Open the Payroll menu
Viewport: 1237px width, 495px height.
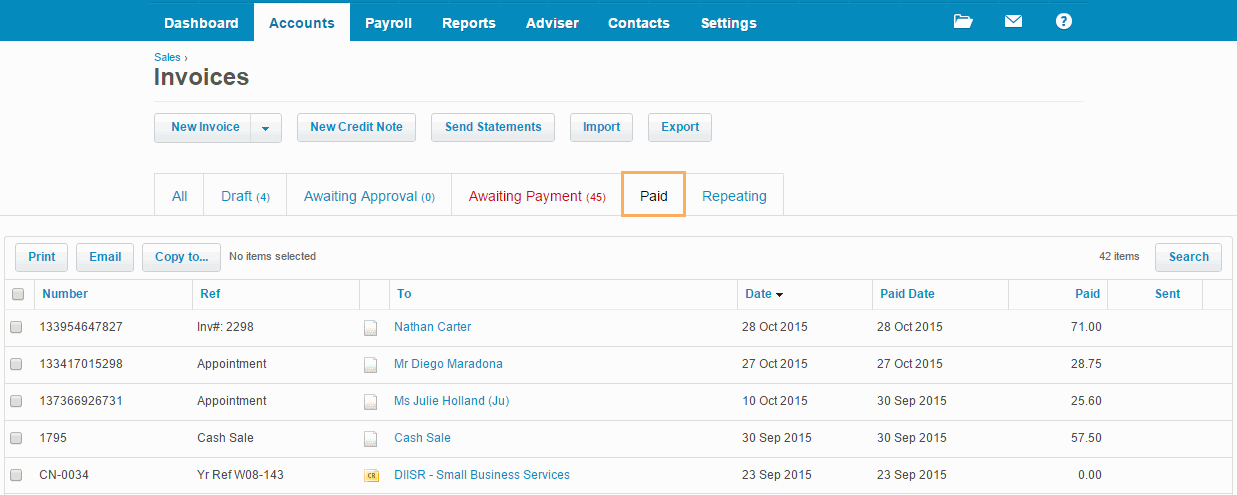click(x=388, y=22)
